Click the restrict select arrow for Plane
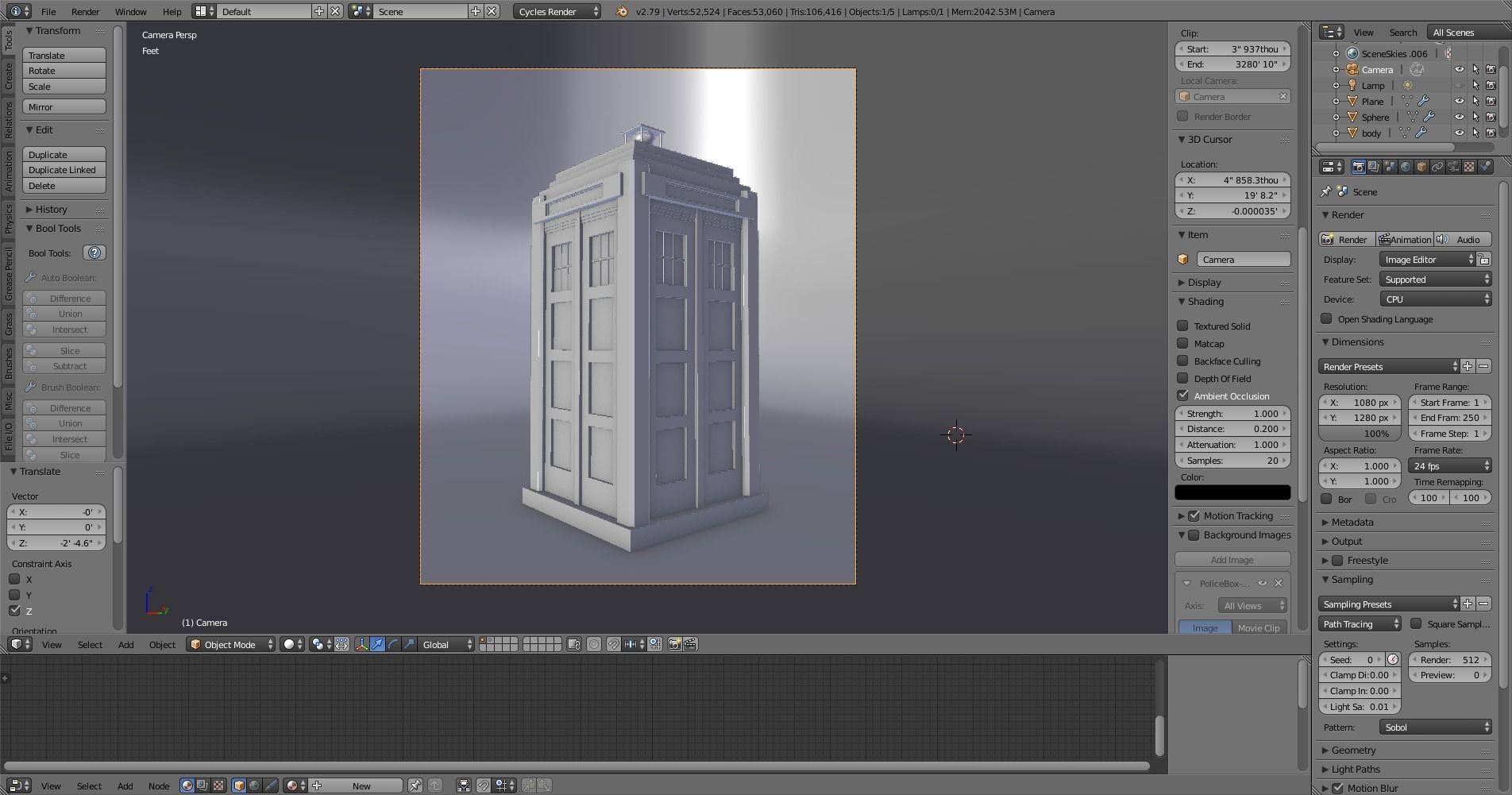 coord(1475,101)
